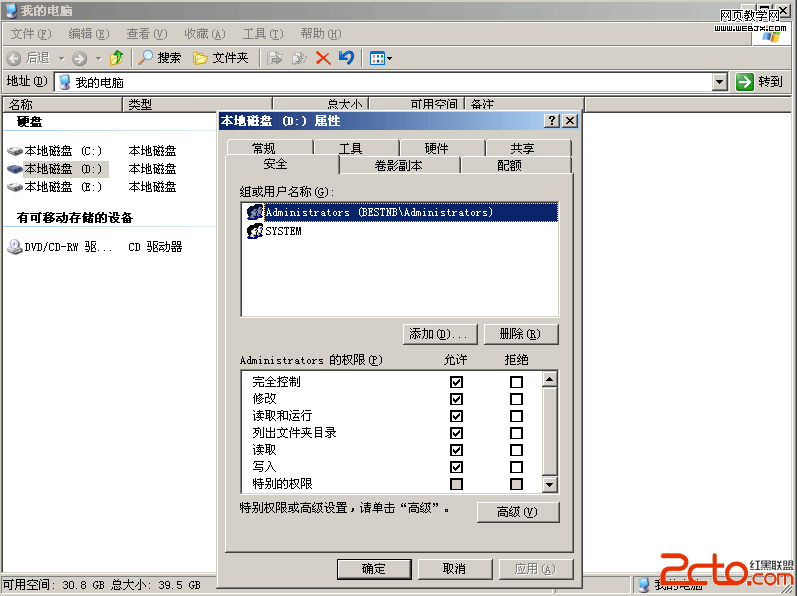Check Deny checkbox for 完全控制
This screenshot has height=596, width=797.
coord(516,382)
